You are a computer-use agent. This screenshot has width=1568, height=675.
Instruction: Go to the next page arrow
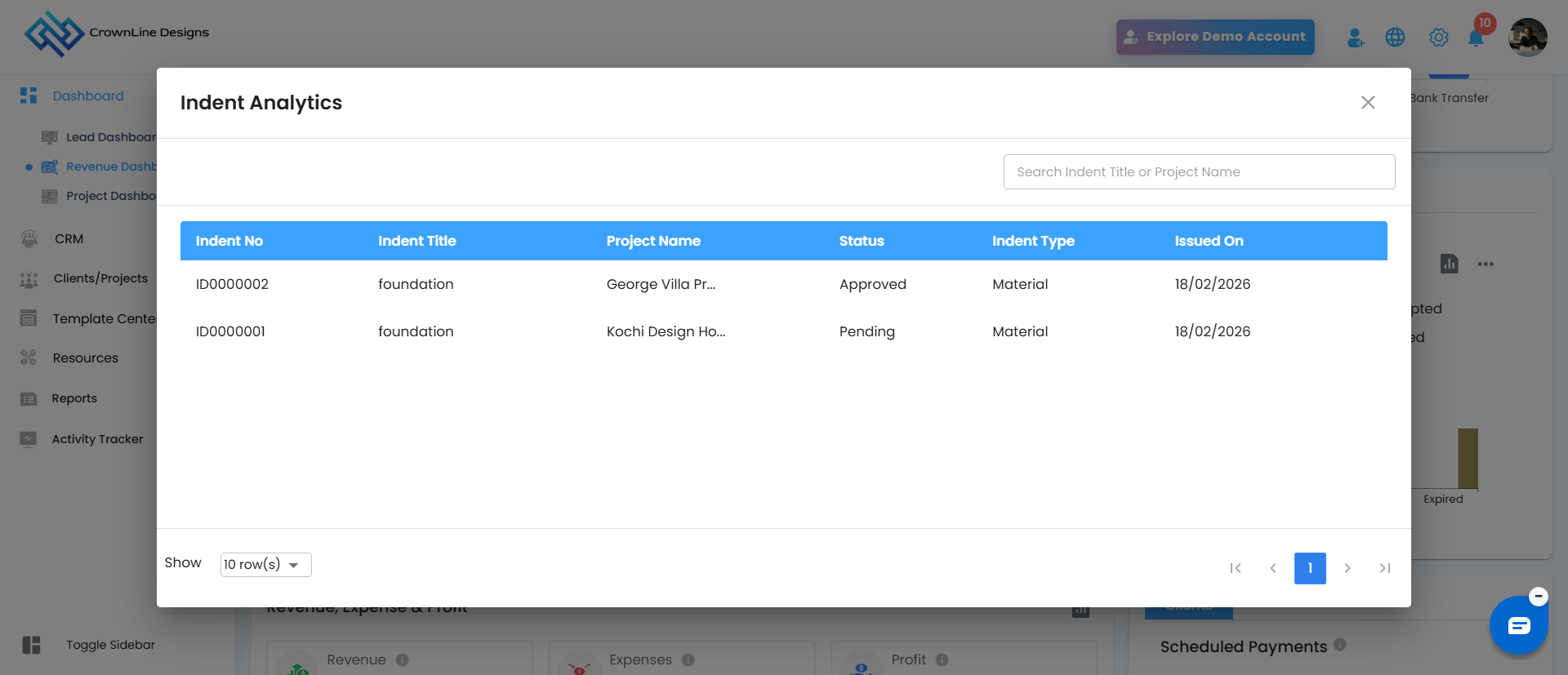tap(1347, 568)
